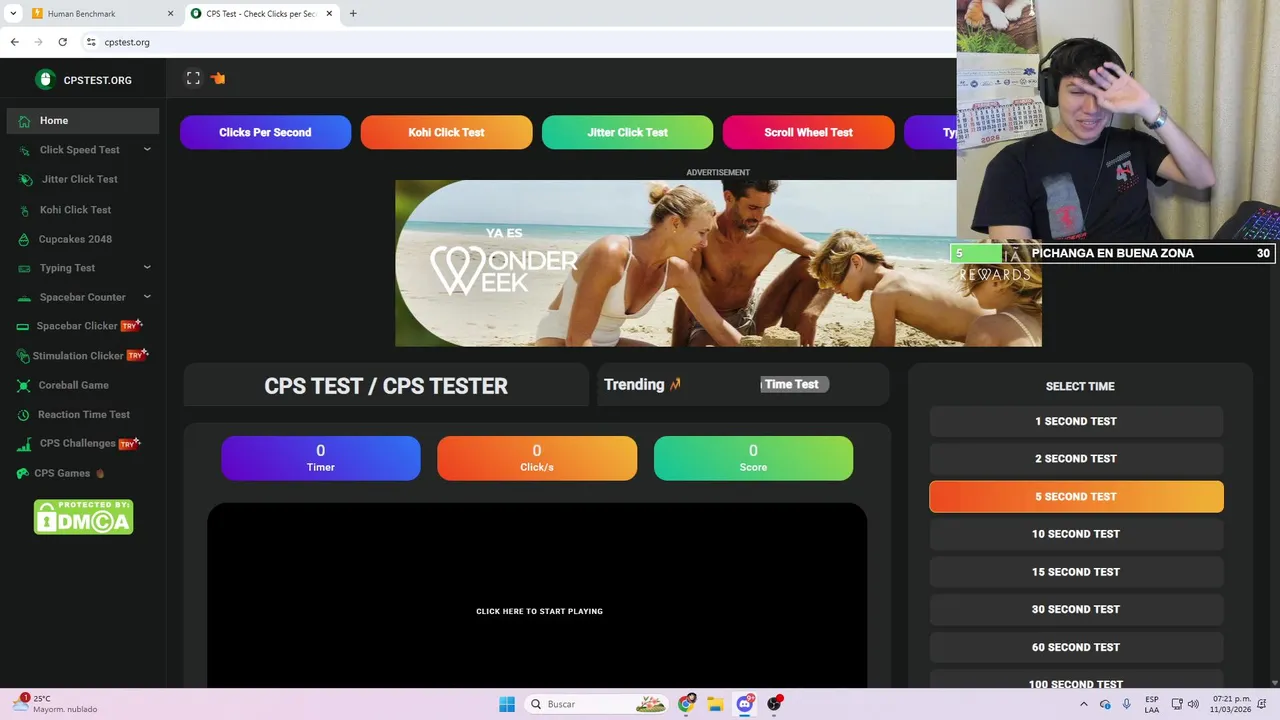This screenshot has width=1280, height=720.
Task: Select the Kohi Click Test tab
Action: (446, 132)
